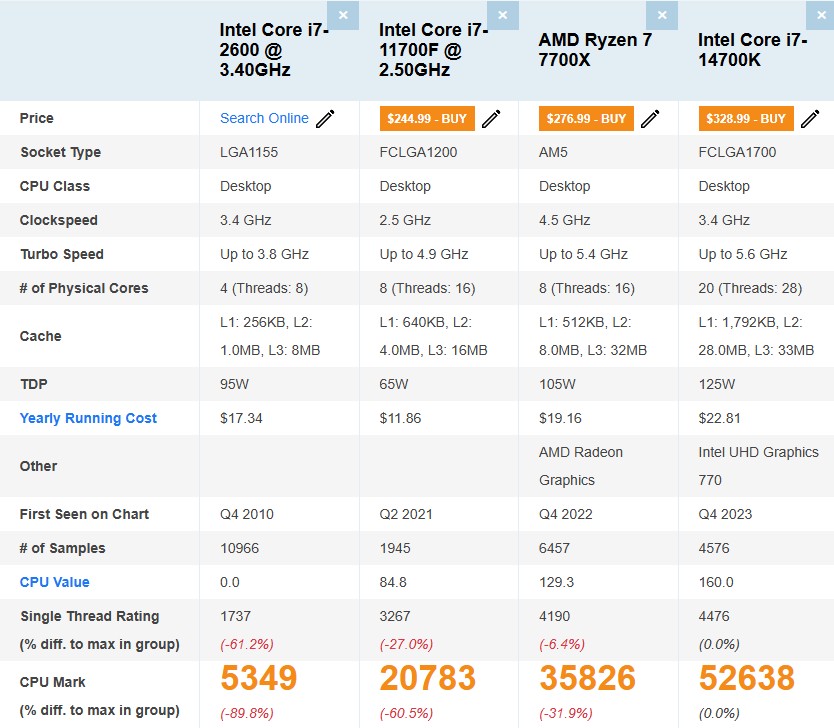Click socket value AM5
The height and width of the screenshot is (728, 834).
[x=553, y=152]
